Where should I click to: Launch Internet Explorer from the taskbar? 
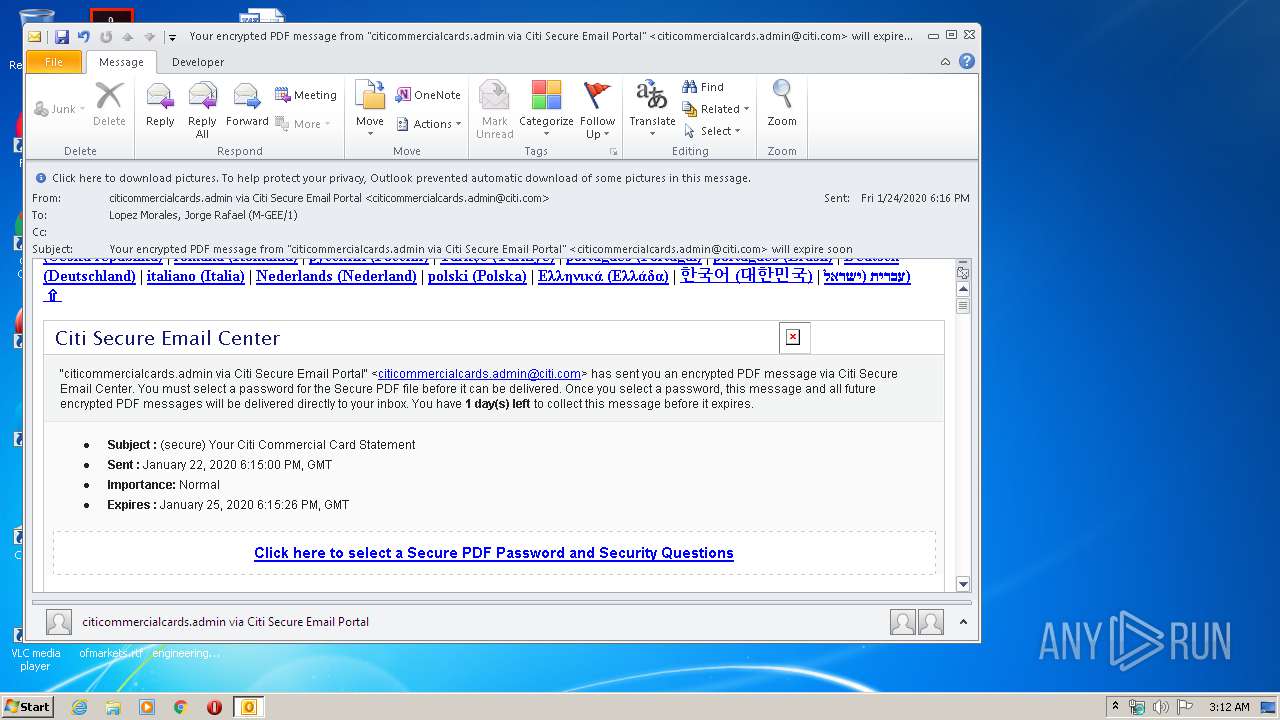79,707
